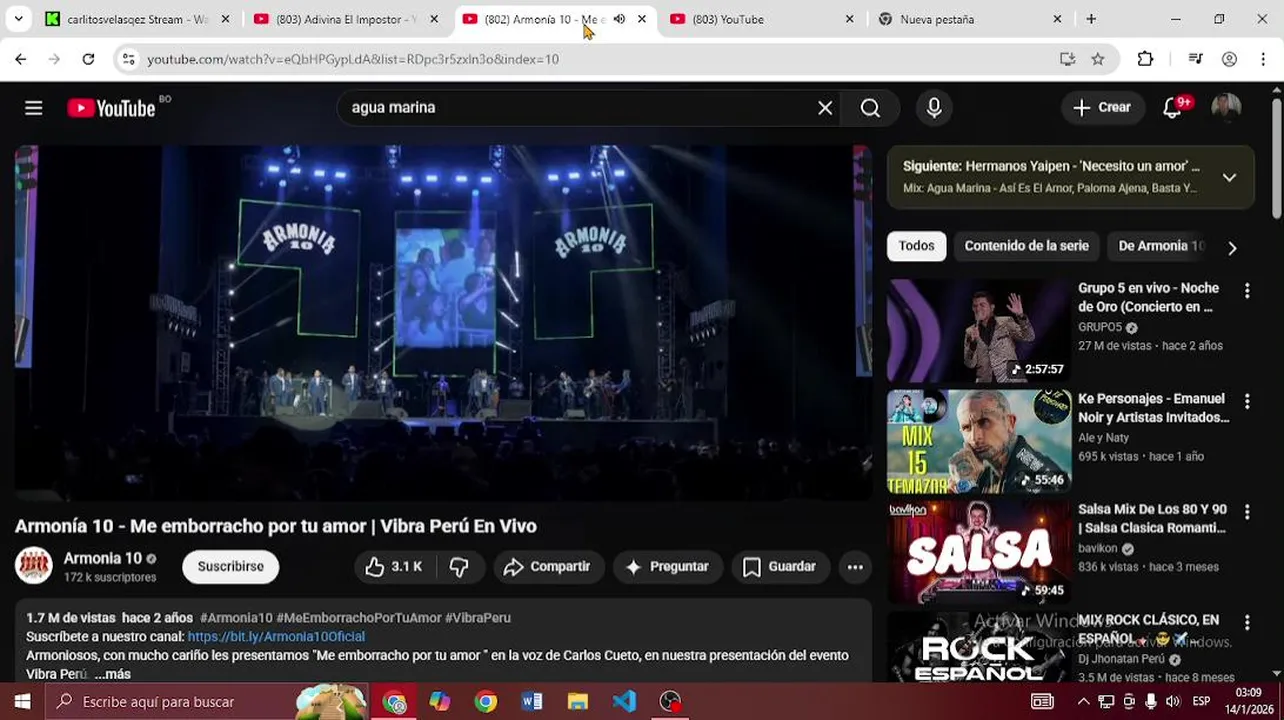1284x720 pixels.
Task: Click the Windows taskbar search box
Action: coord(205,702)
